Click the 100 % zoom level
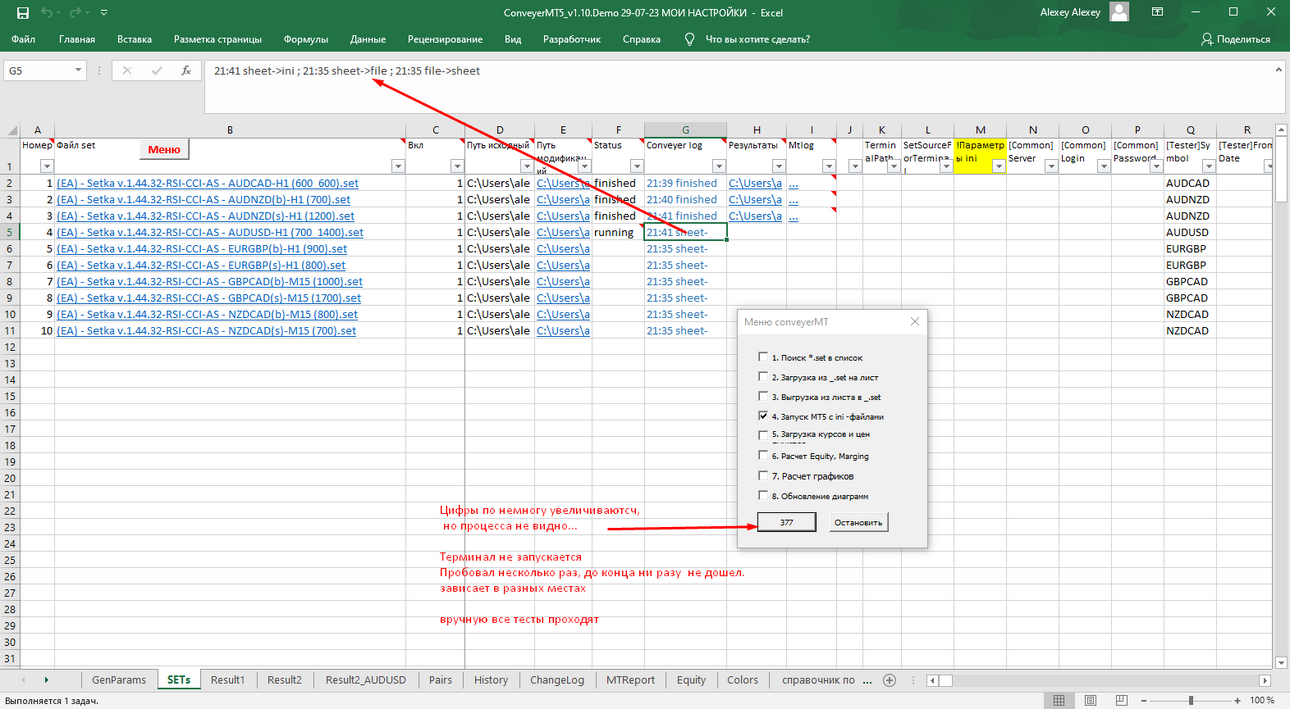Image resolution: width=1290 pixels, height=709 pixels. click(x=1262, y=700)
